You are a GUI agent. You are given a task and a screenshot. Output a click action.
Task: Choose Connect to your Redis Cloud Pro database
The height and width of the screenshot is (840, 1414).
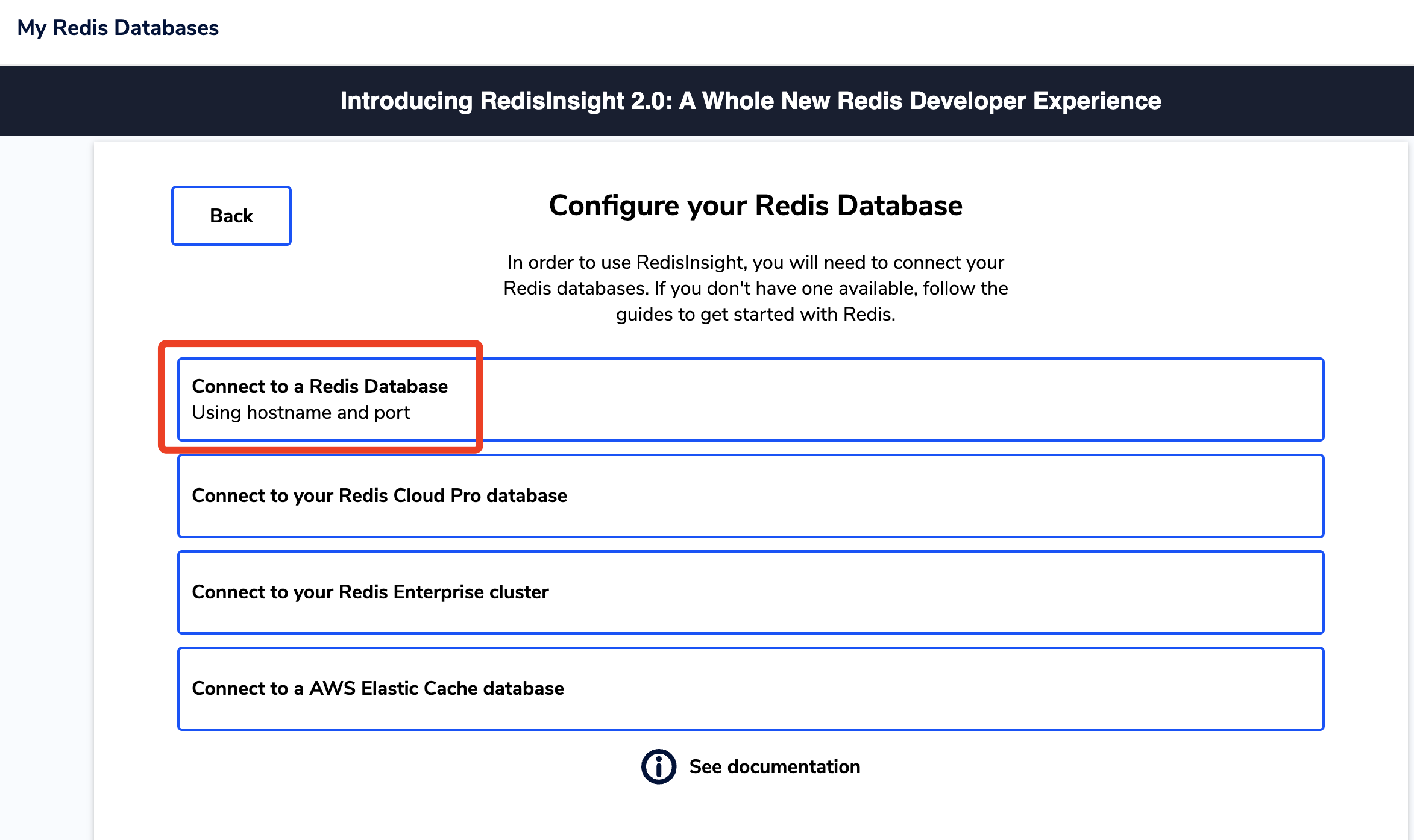click(x=750, y=496)
